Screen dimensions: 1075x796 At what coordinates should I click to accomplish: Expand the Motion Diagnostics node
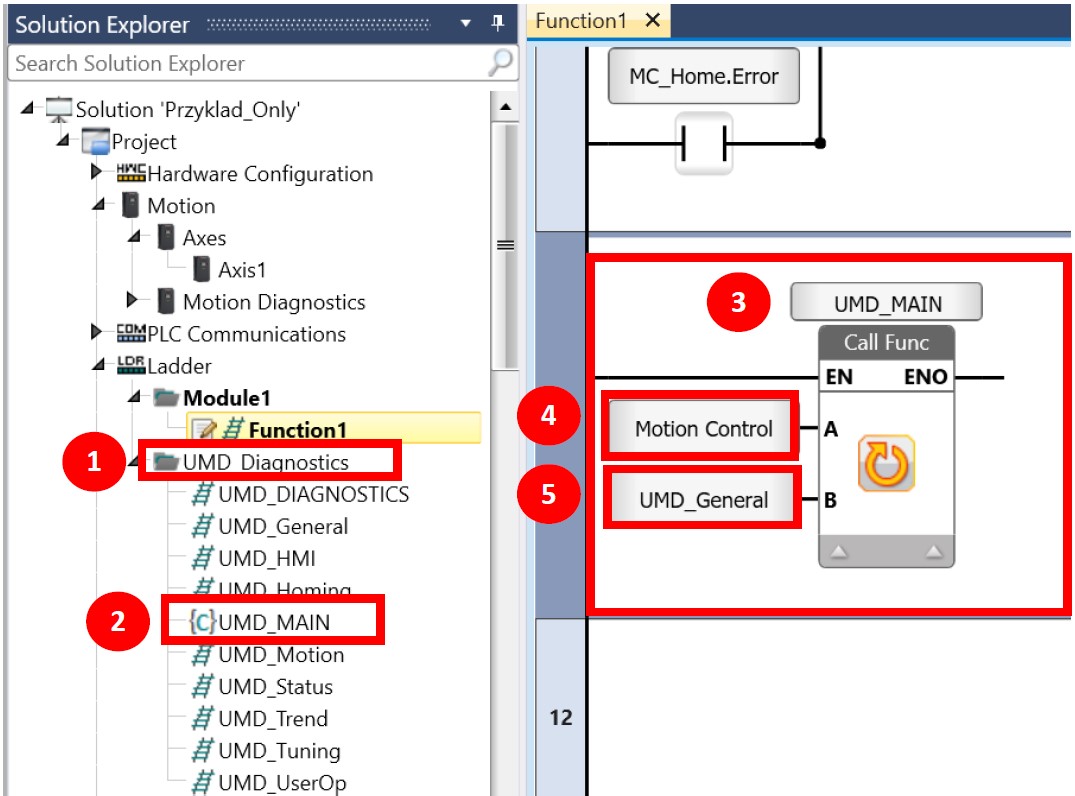tap(132, 300)
